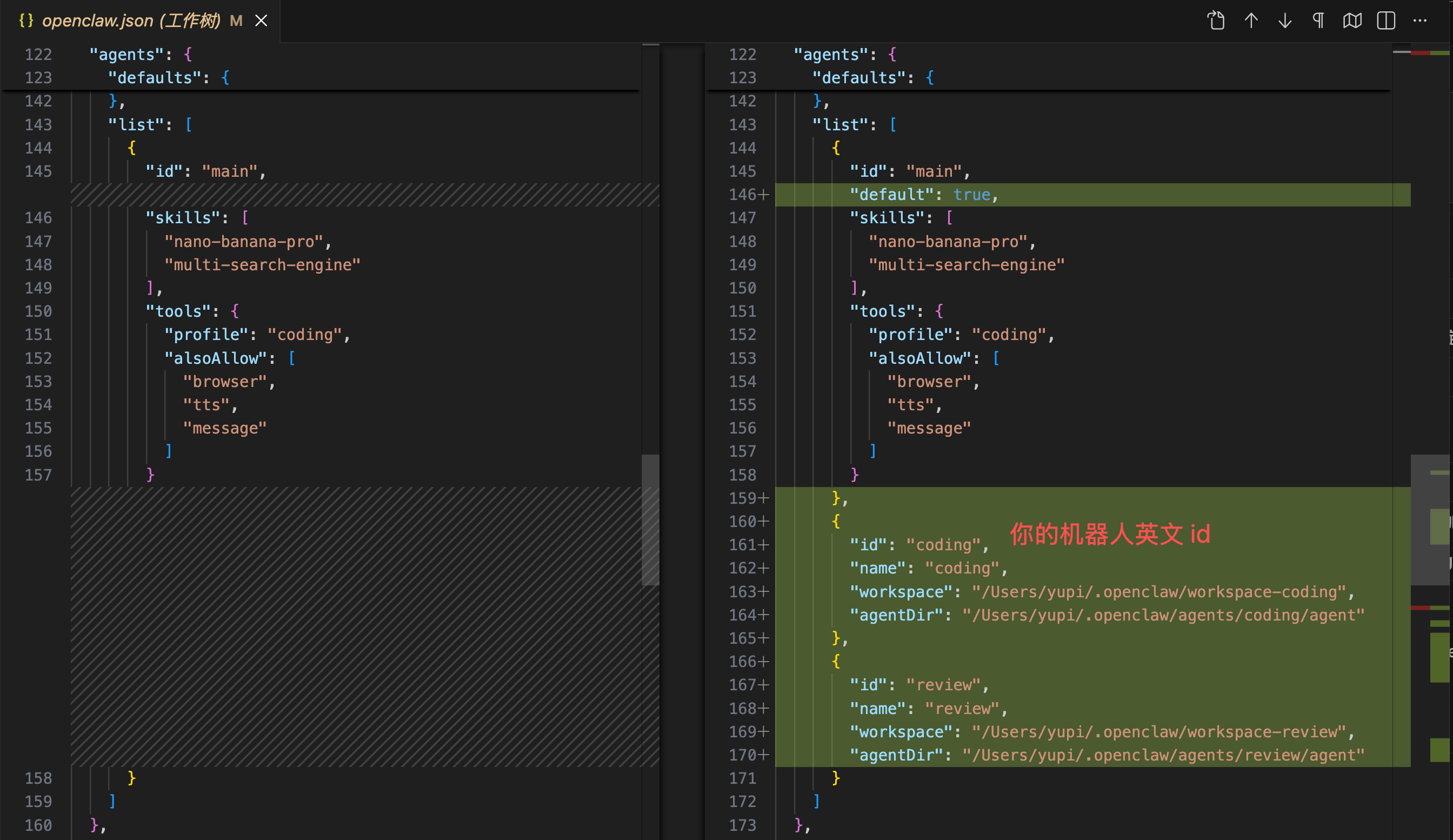Click the Open File icon in editor toolbar
The width and height of the screenshot is (1453, 840).
point(1216,21)
